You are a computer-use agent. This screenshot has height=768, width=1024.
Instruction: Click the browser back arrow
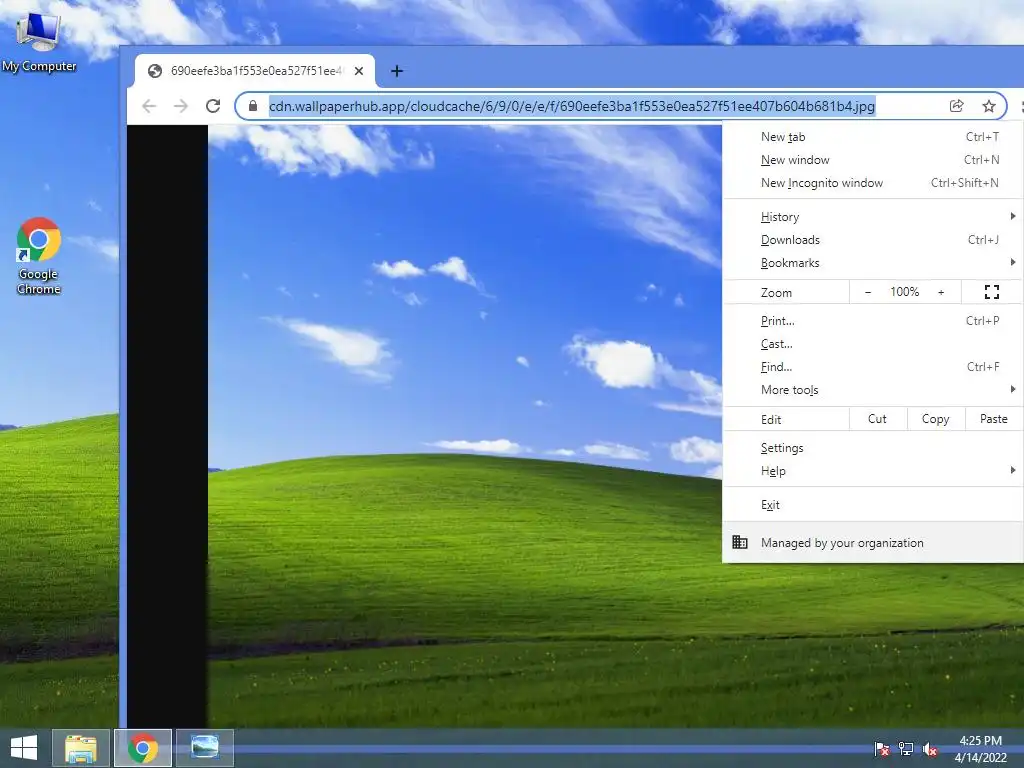point(149,106)
